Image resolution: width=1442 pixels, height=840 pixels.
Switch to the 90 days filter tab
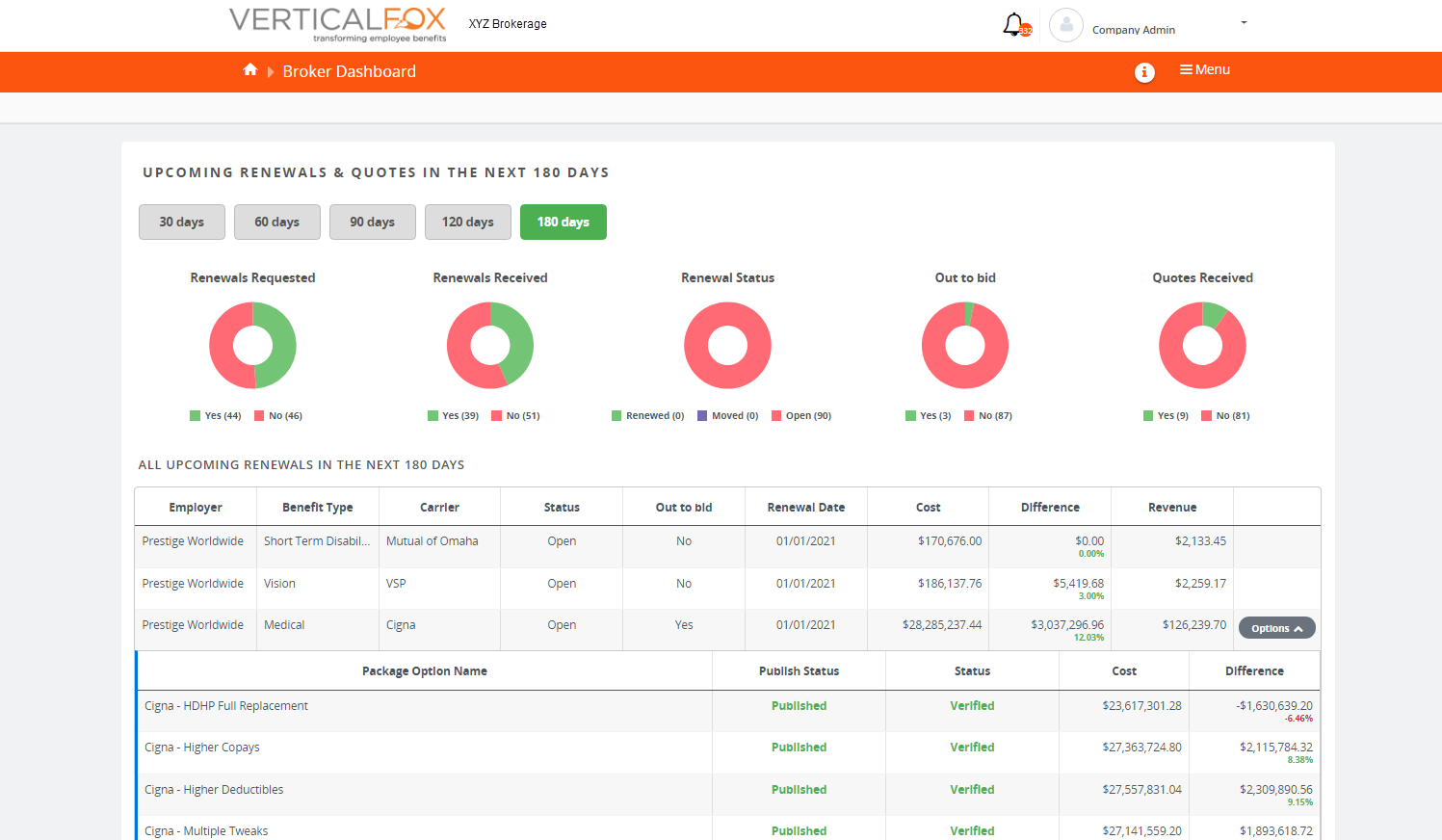click(372, 222)
